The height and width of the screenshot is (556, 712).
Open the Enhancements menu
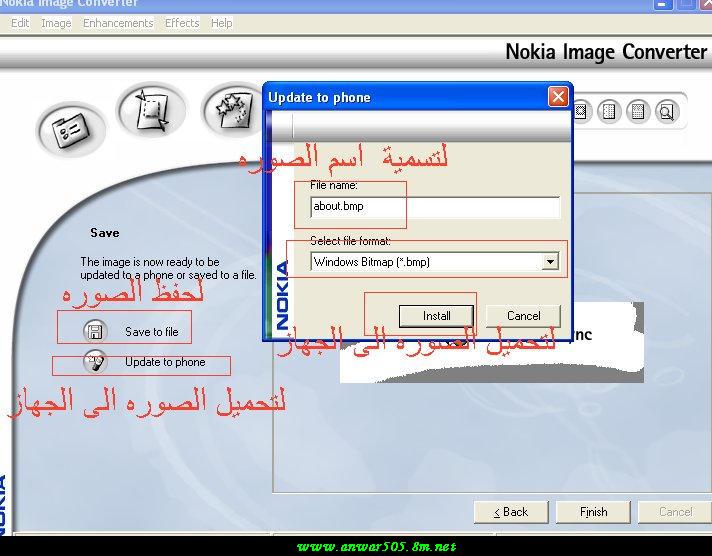coord(118,23)
